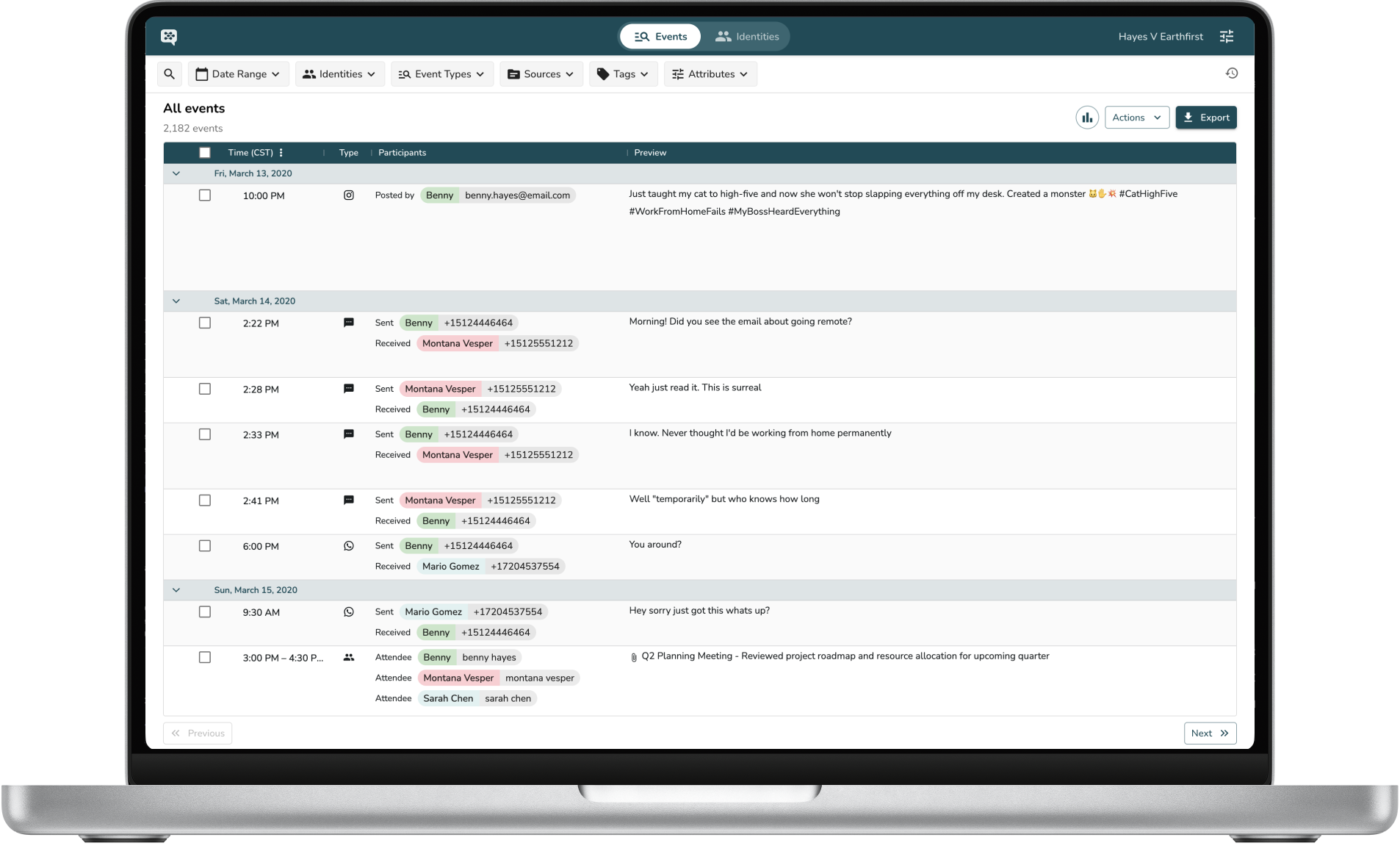Go to the Next page
Screen dimensions: 1400x854
[x=1209, y=733]
